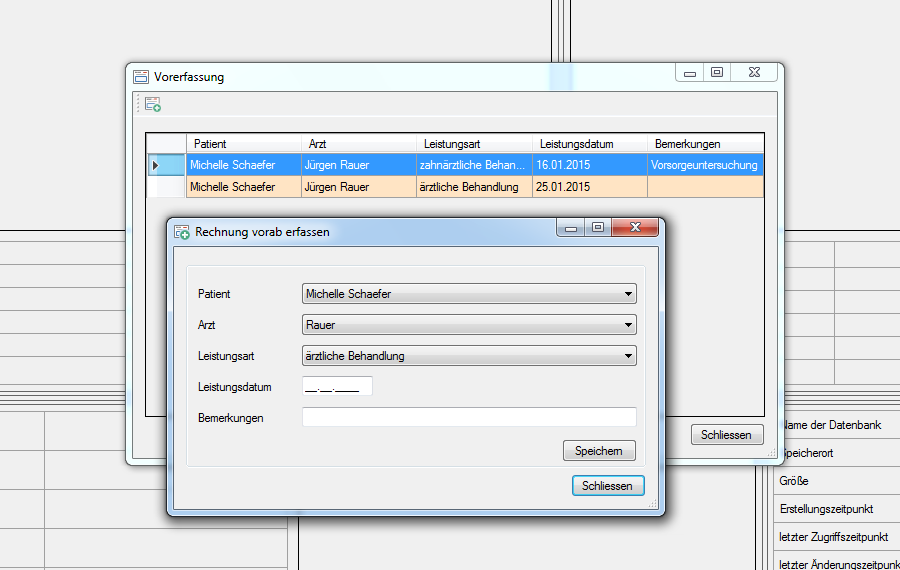
Task: Open the Patient dropdown
Action: (628, 294)
